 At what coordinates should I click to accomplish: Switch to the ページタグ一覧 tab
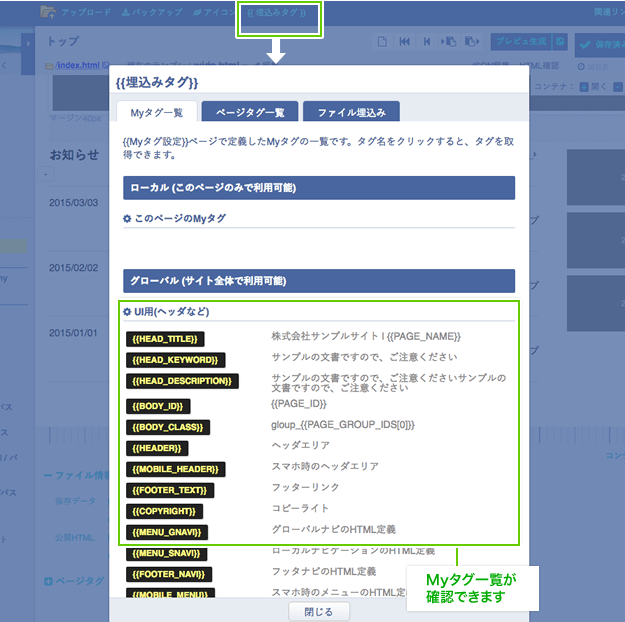250,112
